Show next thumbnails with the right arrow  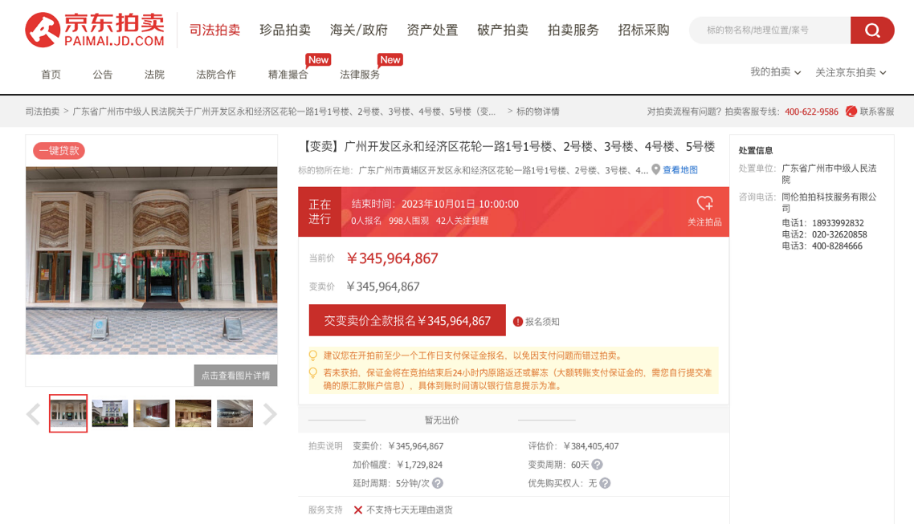point(270,414)
